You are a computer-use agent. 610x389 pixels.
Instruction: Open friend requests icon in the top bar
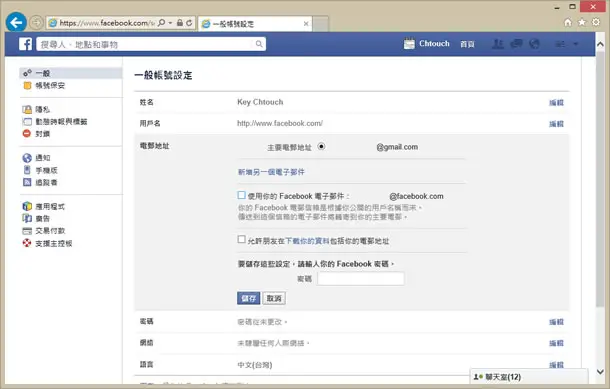click(498, 44)
